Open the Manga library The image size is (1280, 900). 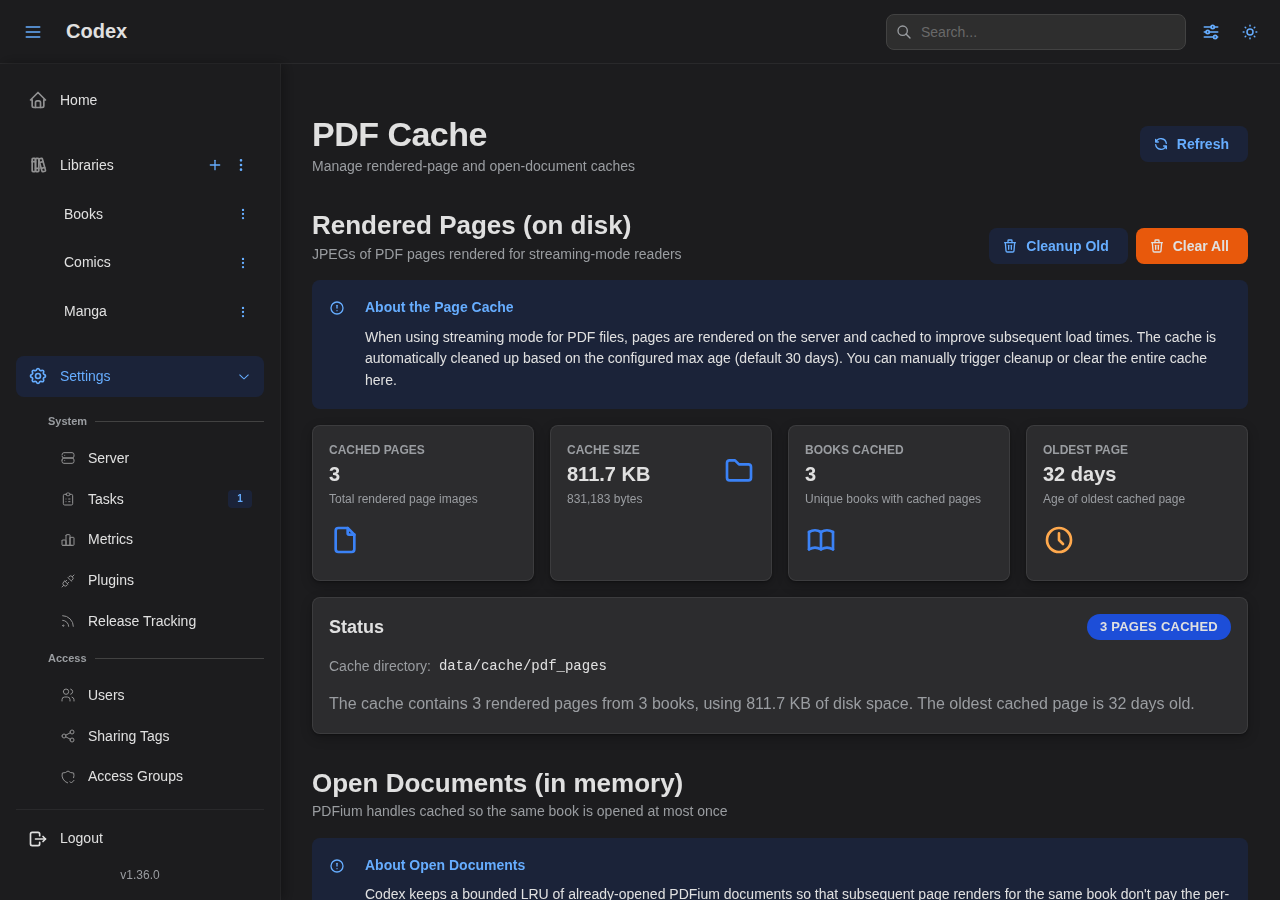coord(85,311)
